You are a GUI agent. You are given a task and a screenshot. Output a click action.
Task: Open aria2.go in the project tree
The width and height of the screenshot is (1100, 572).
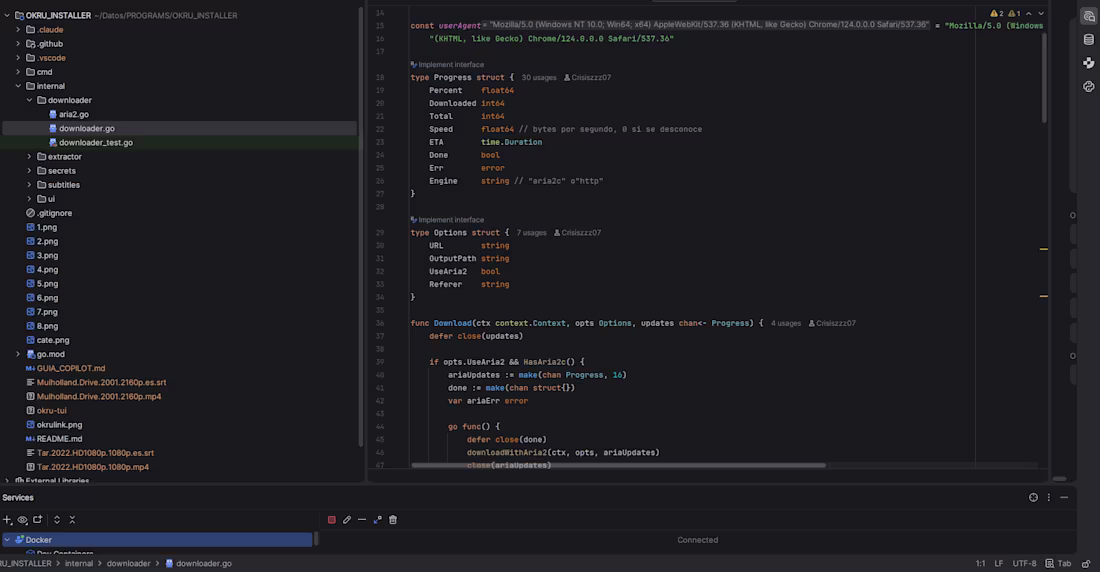pos(74,114)
